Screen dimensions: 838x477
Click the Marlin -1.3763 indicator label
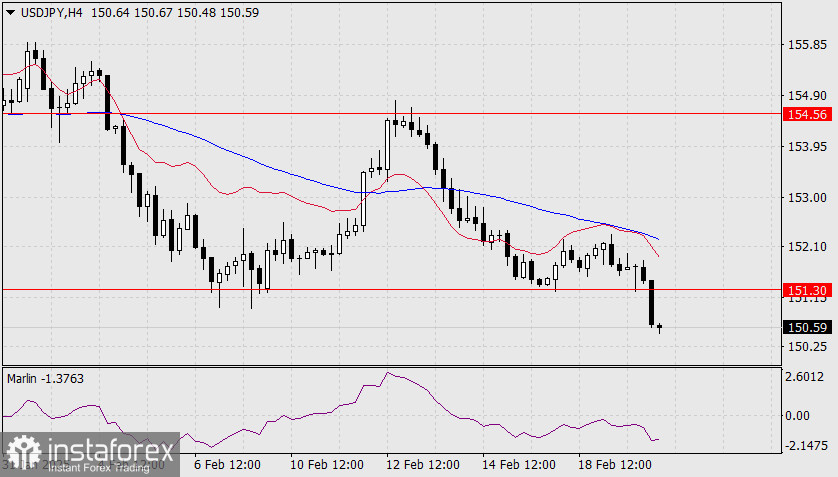click(x=45, y=379)
